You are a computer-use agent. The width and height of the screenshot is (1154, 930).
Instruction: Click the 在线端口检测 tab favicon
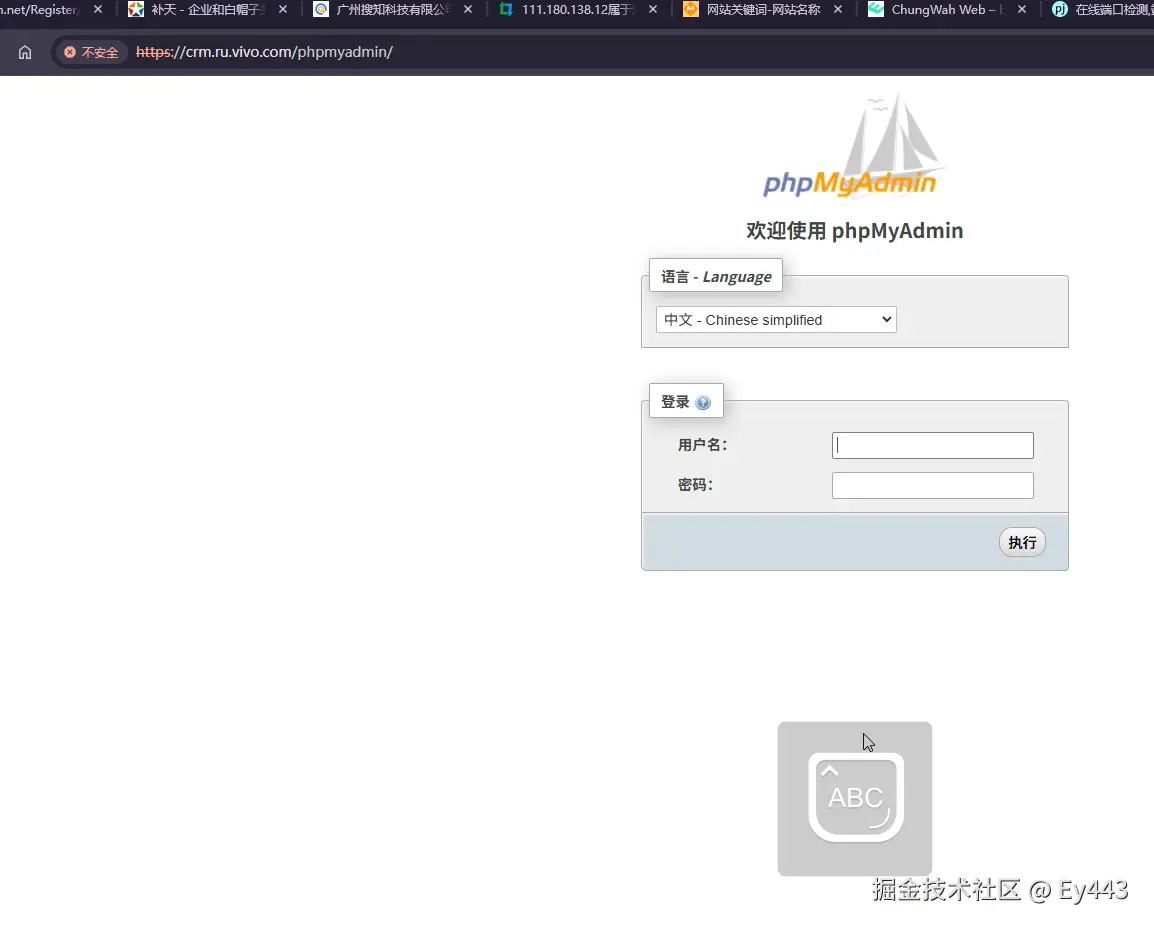click(x=1060, y=10)
